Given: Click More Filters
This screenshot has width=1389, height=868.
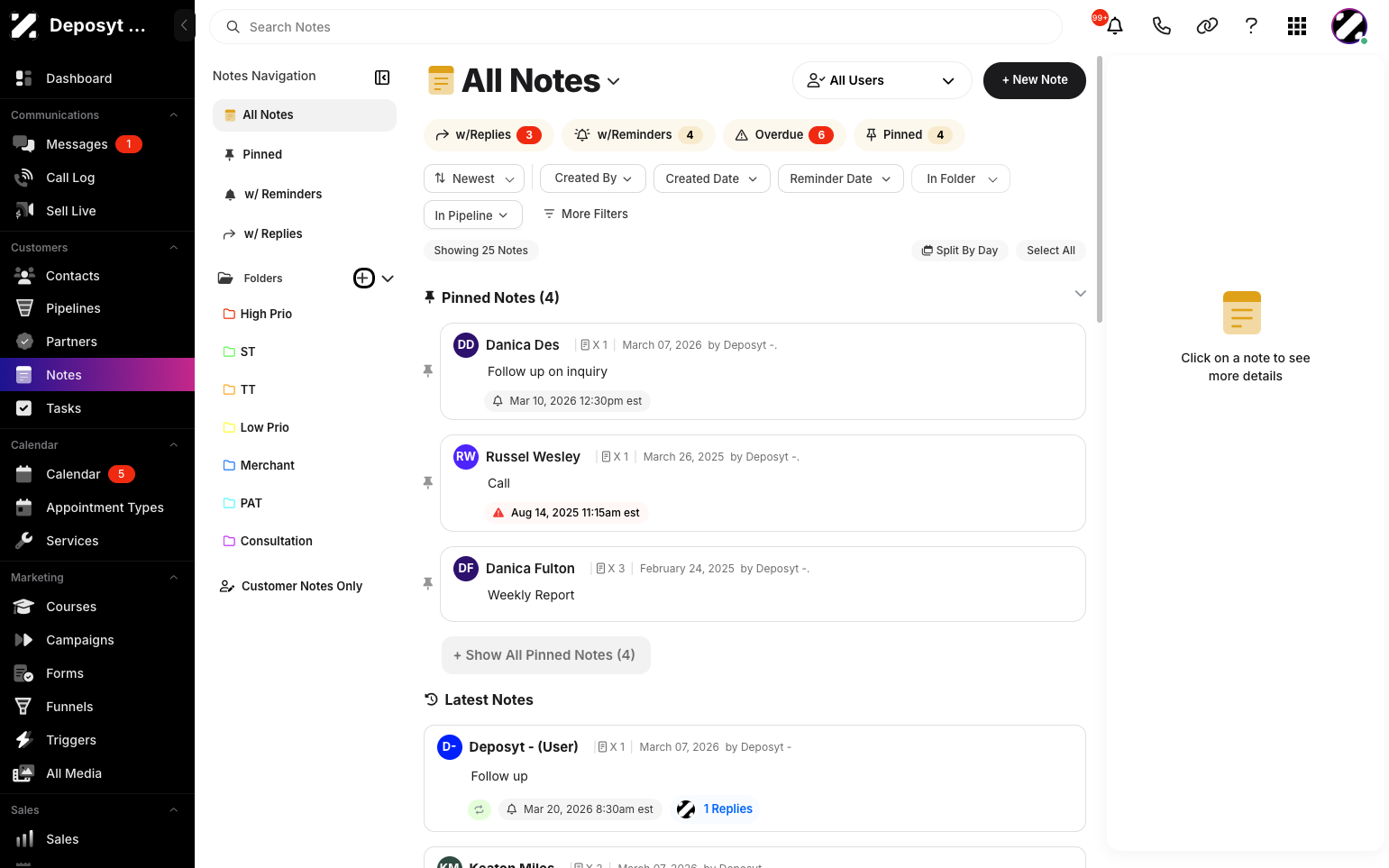Looking at the screenshot, I should [x=586, y=215].
